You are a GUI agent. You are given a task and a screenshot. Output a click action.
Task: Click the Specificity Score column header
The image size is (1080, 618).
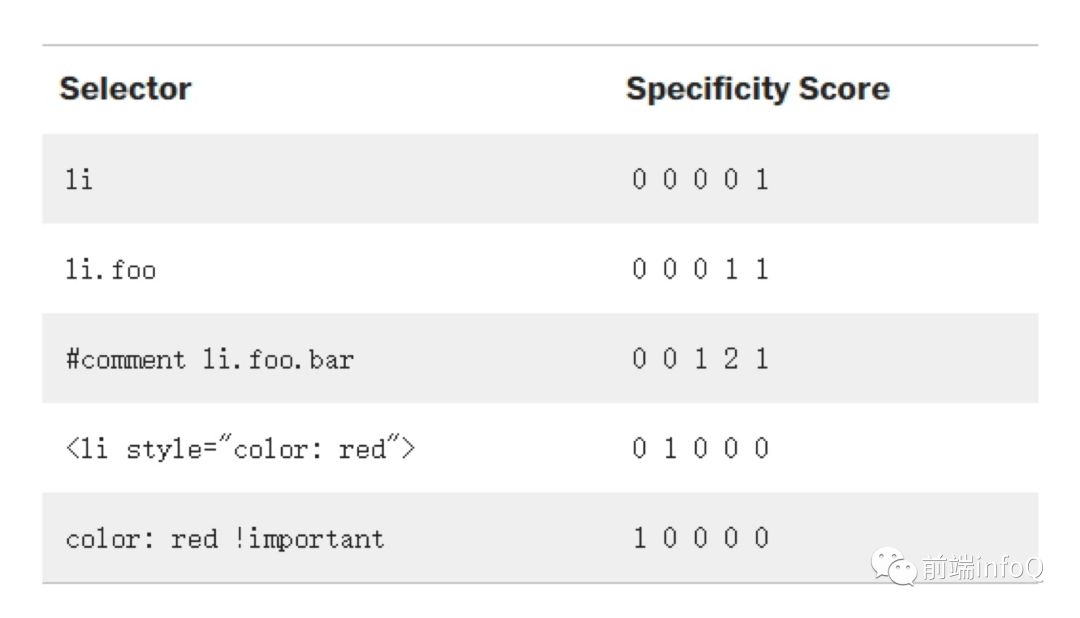(758, 89)
